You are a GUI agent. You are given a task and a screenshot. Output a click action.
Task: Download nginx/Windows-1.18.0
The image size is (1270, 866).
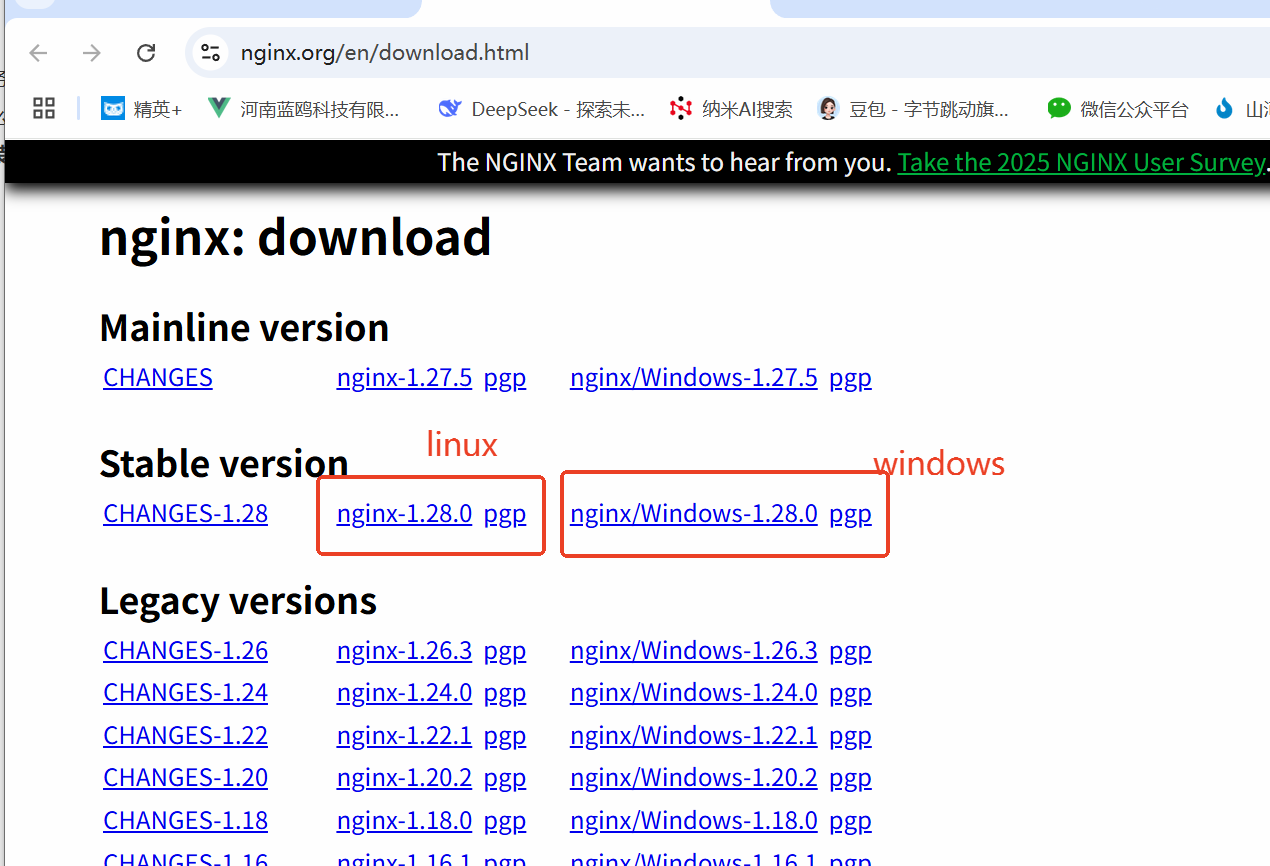694,821
